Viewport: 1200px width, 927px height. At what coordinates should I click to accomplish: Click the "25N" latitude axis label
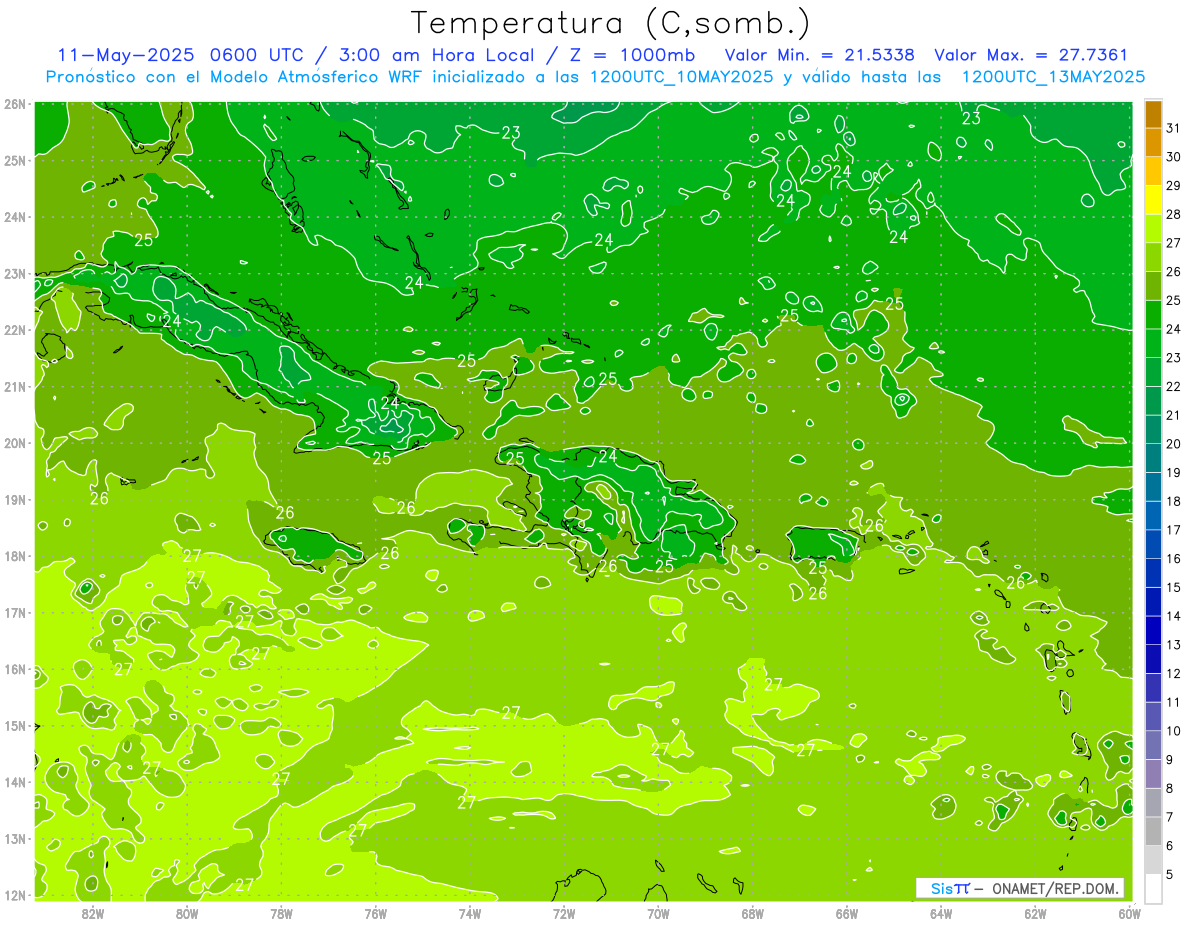tap(15, 160)
